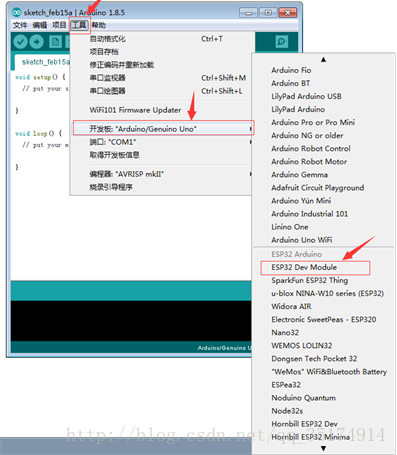Expand 开发板 Arduino/Genuino Uno submenu
Image resolution: width=397 pixels, height=455 pixels.
[163, 128]
